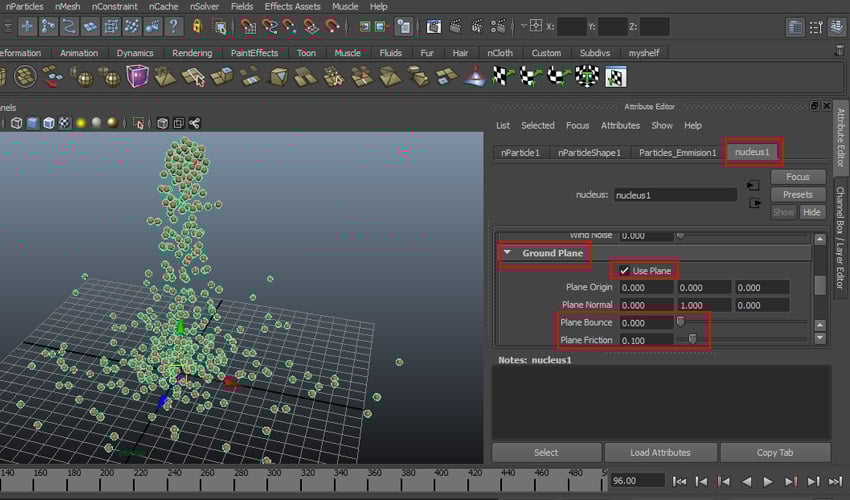Screen dimensions: 850x500
Task: Click the purple cube shelf icon
Action: [137, 76]
